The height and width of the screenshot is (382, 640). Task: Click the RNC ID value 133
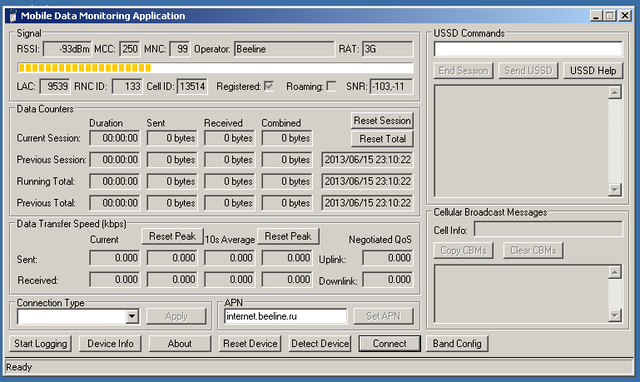(127, 87)
